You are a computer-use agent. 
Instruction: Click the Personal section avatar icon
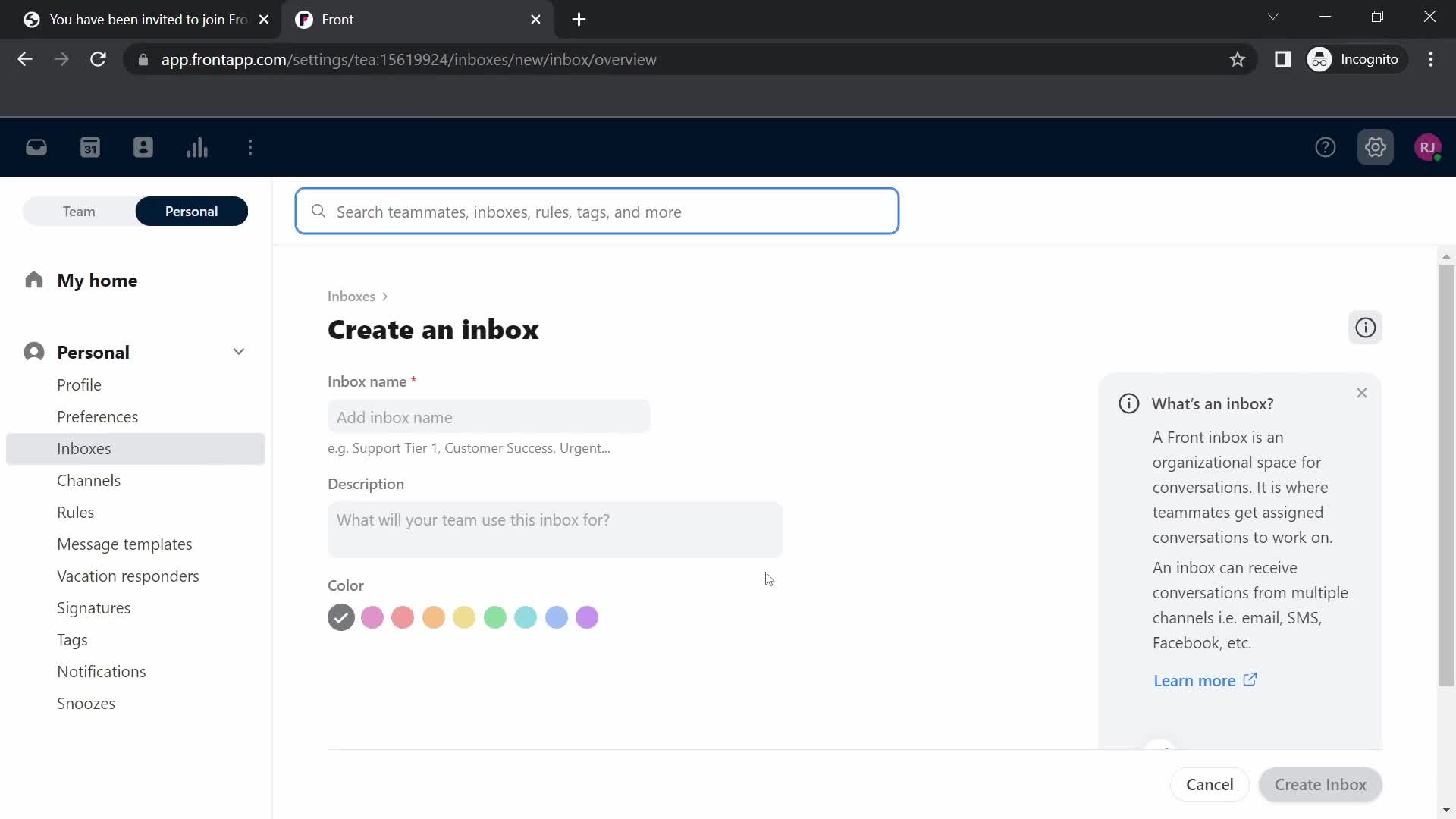pos(34,352)
